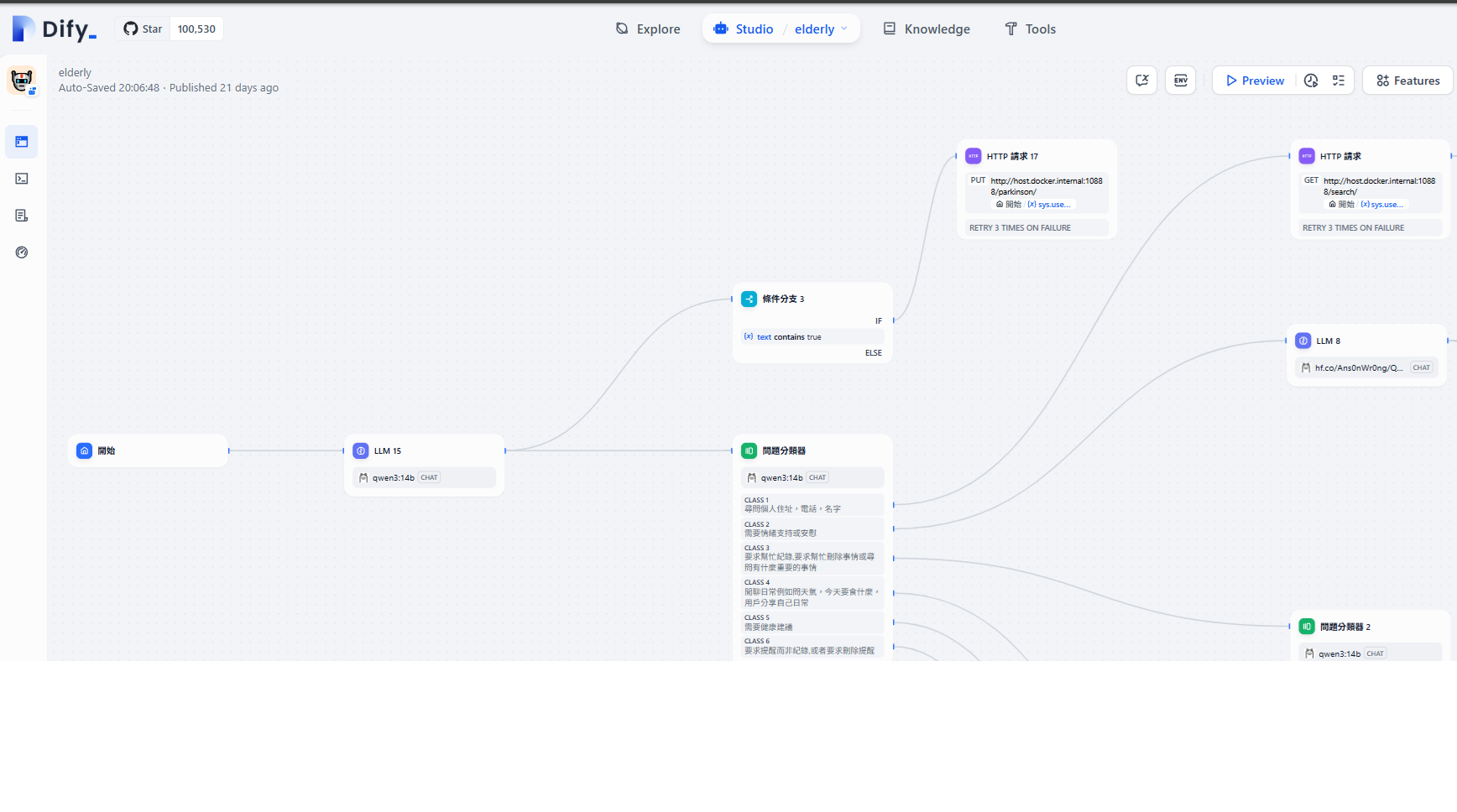Select the 條件分支 3 condition node
Screen dimensions: 1457x812
pyautogui.click(x=812, y=299)
